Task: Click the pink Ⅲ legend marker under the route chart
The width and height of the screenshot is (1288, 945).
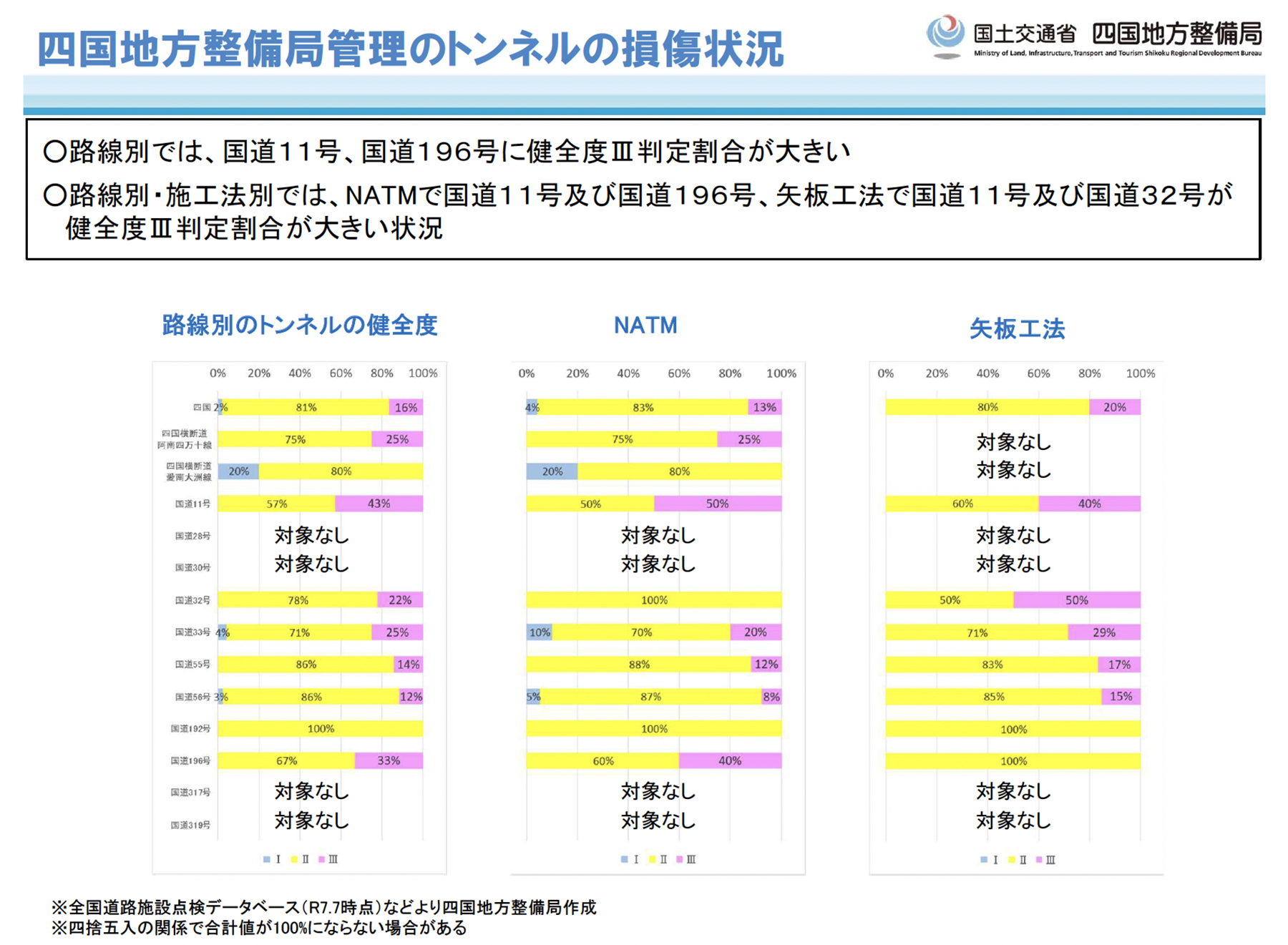Action: [x=321, y=859]
